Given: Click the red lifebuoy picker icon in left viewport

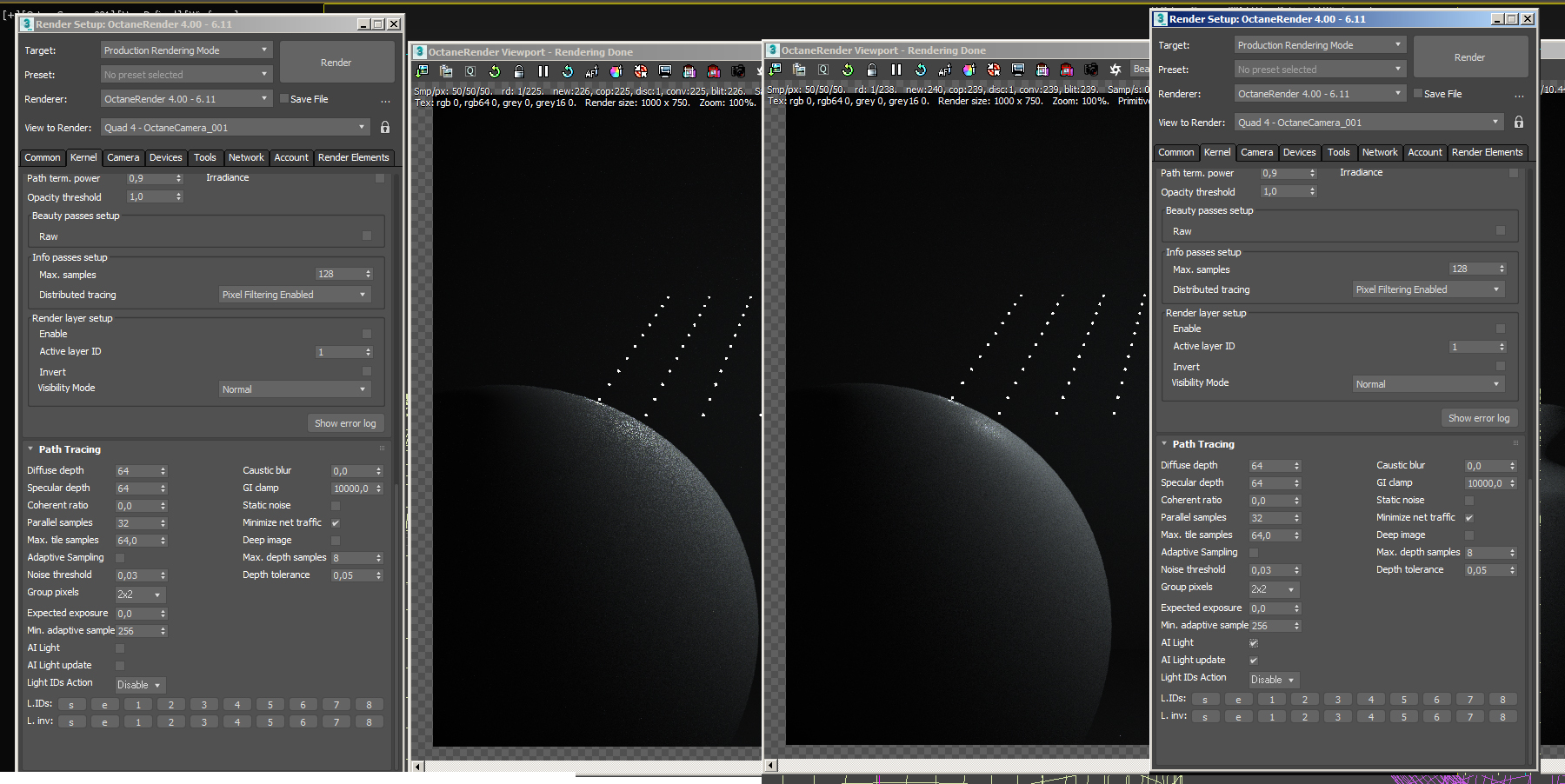Looking at the screenshot, I should point(641,71).
